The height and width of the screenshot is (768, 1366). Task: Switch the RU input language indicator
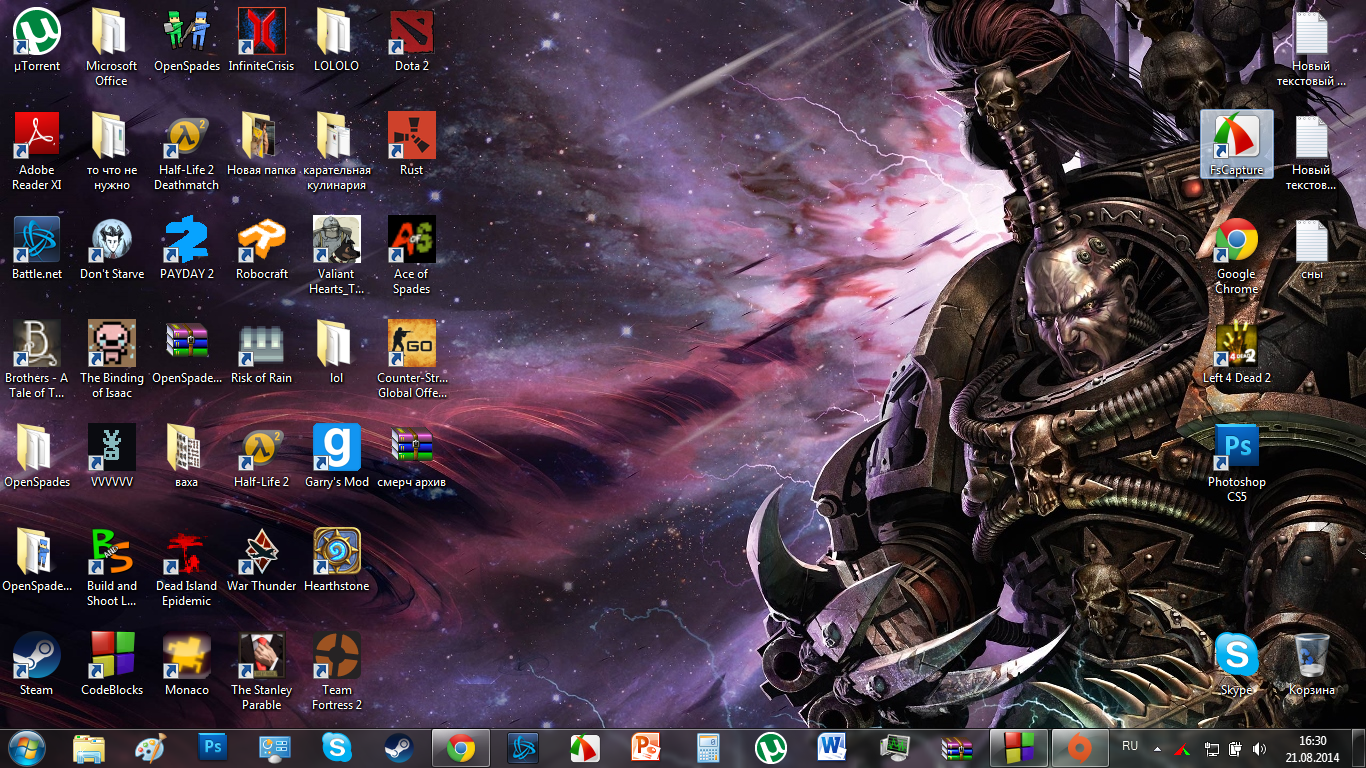click(1130, 747)
